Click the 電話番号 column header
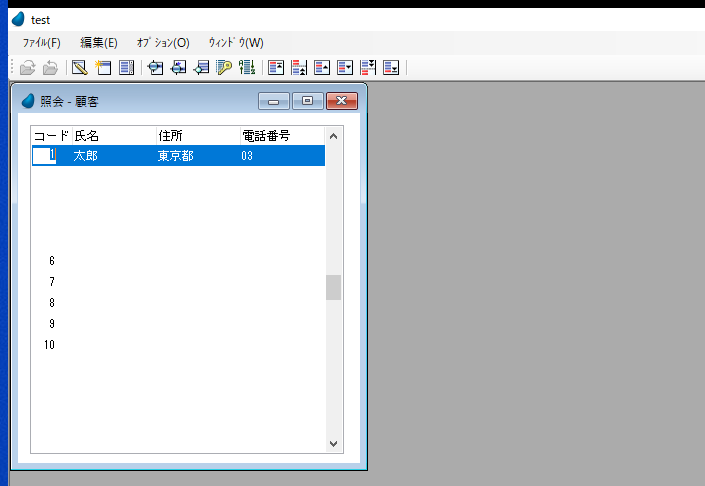705x486 pixels. [265, 136]
